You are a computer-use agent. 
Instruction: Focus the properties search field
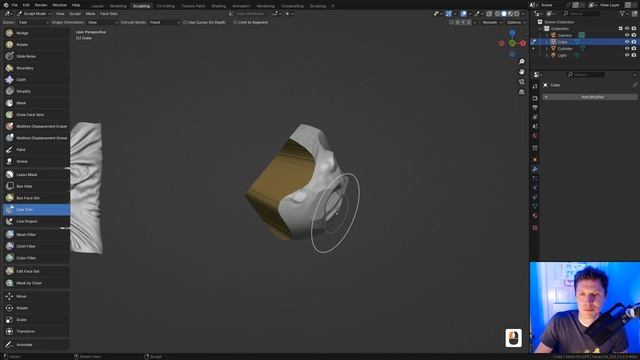(586, 75)
